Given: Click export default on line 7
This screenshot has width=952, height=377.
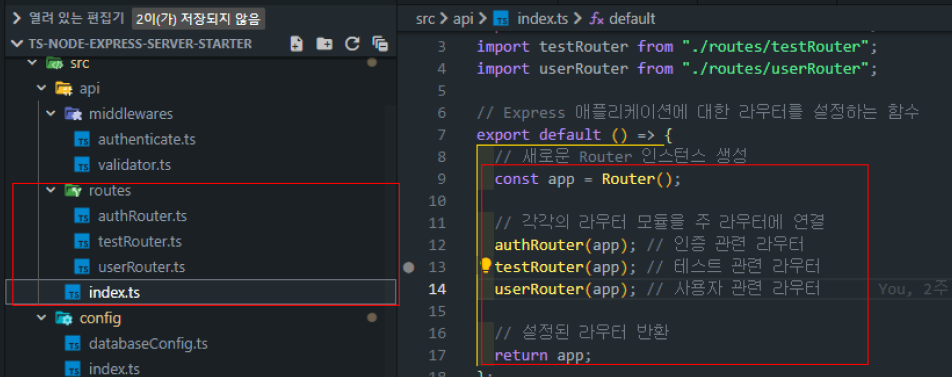Looking at the screenshot, I should coord(539,135).
